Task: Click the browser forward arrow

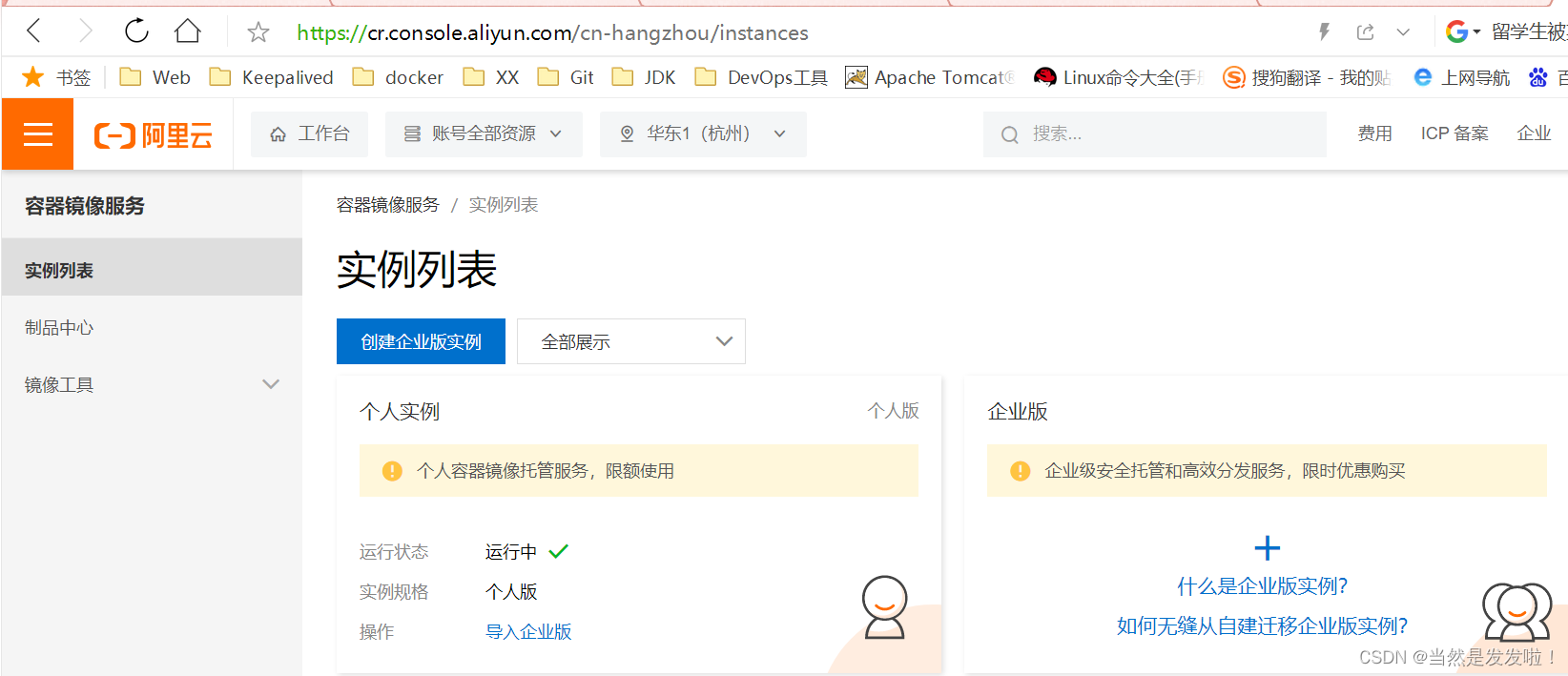Action: [x=86, y=31]
